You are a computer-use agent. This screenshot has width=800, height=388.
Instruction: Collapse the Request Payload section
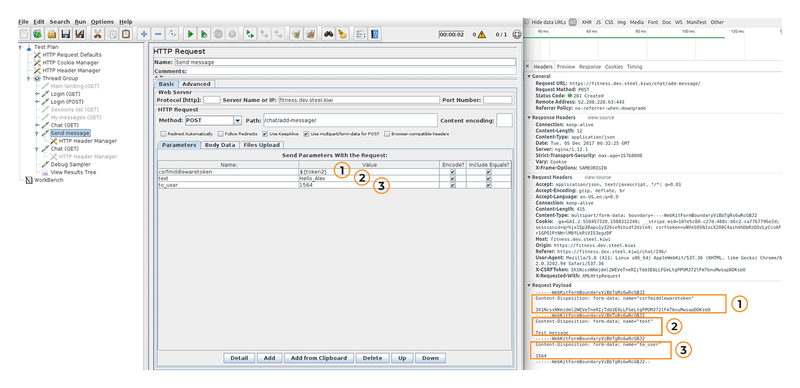(529, 285)
